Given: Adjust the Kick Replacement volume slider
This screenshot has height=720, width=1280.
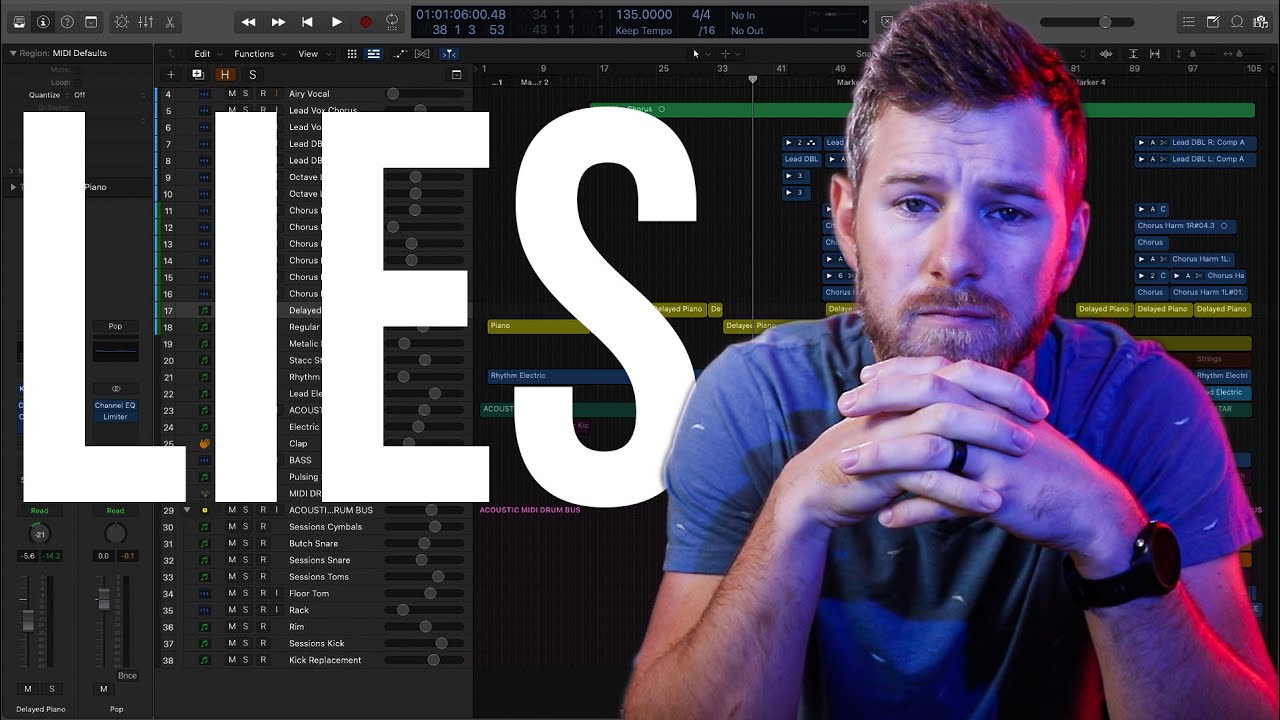Looking at the screenshot, I should 426,660.
